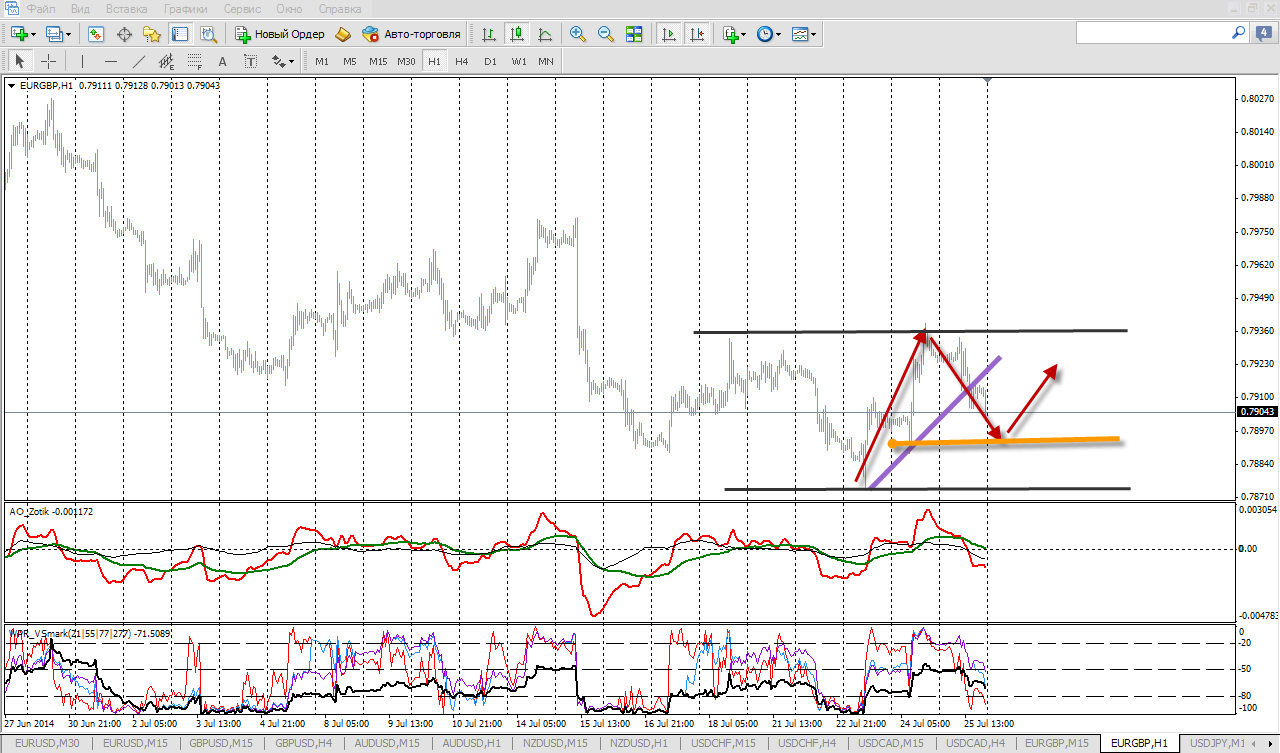This screenshot has width=1280, height=753.
Task: Switch to the GBPUSD,H4 chart tab
Action: click(306, 743)
